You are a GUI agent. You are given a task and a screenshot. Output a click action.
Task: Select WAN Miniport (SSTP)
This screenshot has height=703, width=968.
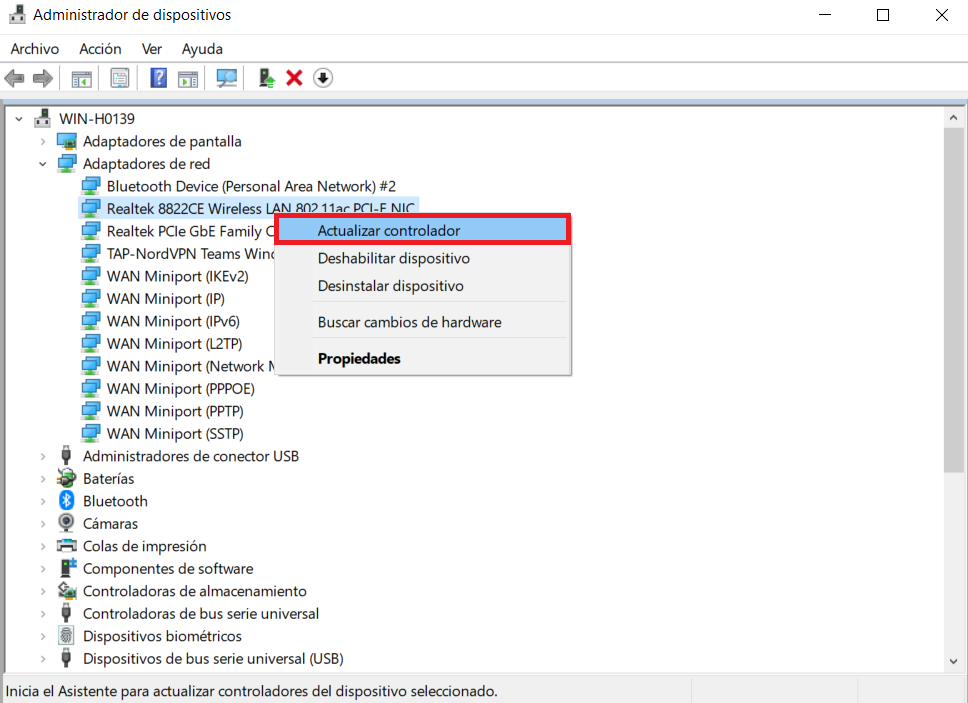175,433
